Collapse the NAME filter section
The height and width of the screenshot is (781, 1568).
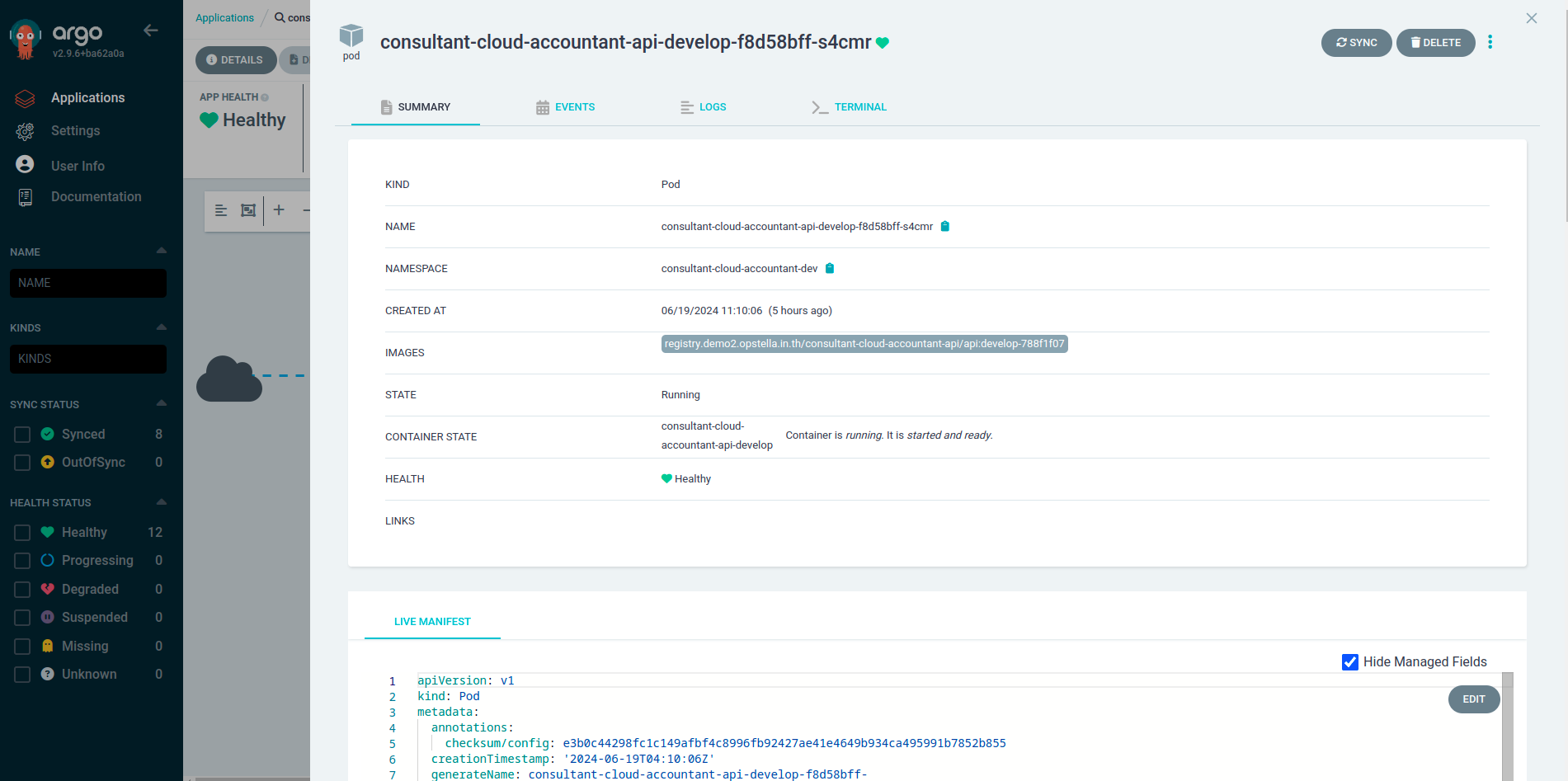[162, 251]
